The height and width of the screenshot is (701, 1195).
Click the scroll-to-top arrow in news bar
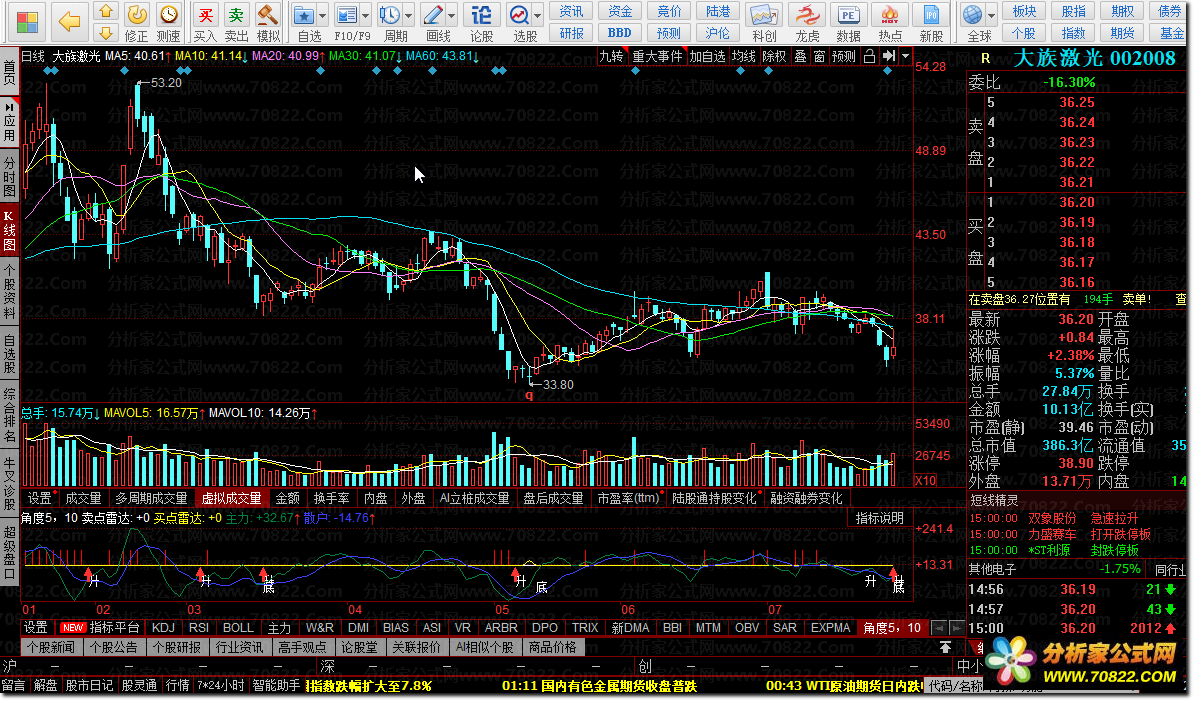[x=945, y=647]
